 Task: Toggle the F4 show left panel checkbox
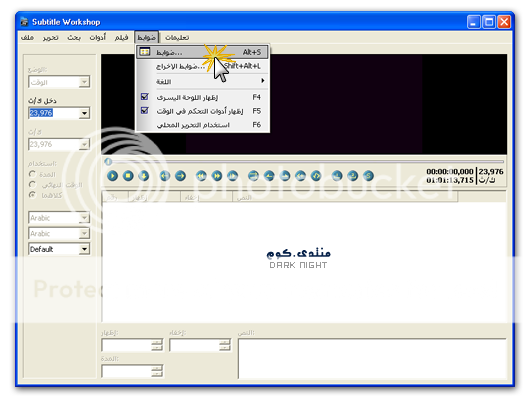145,97
